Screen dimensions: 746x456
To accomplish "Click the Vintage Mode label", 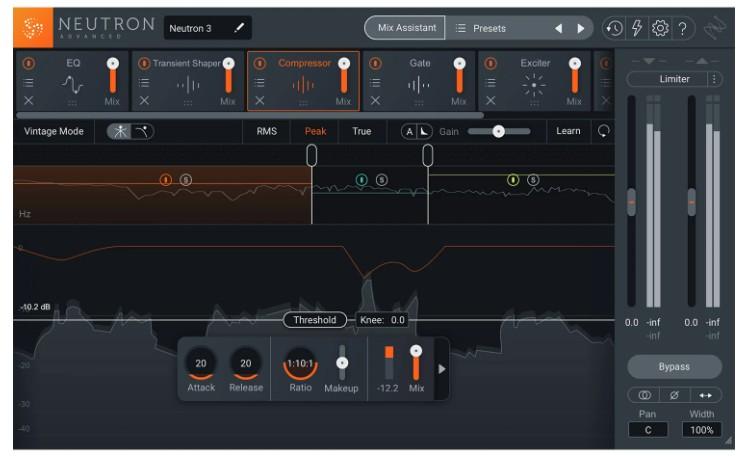I will tap(54, 131).
